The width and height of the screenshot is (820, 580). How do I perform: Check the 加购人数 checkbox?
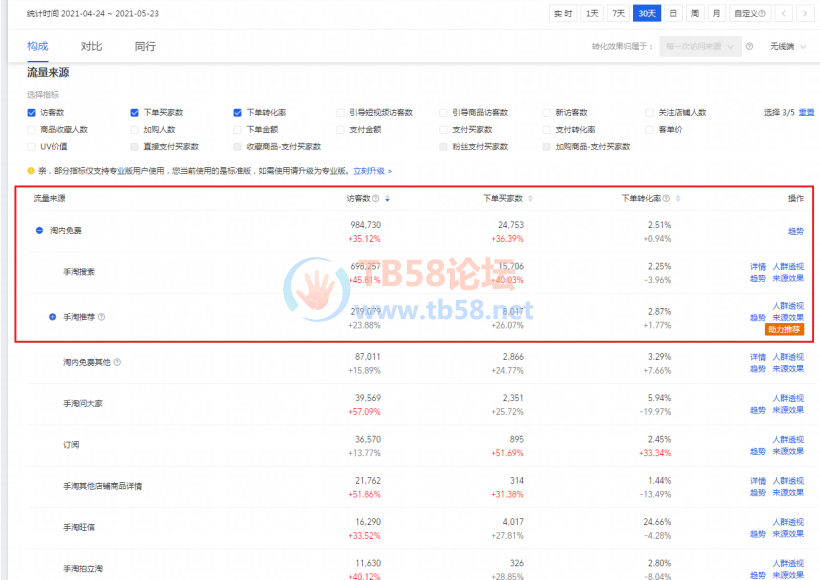coord(134,130)
